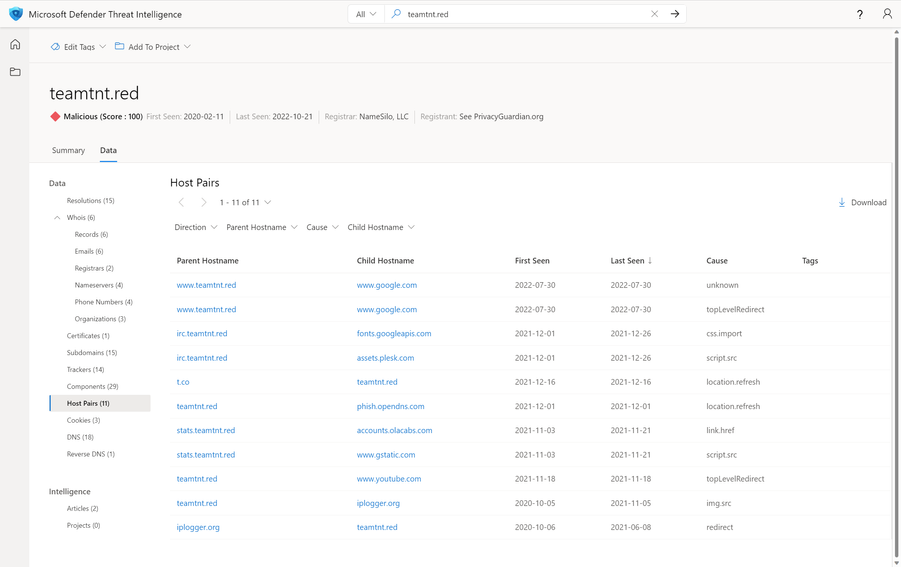The height and width of the screenshot is (567, 901).
Task: Open Whois Records (6)
Action: click(x=91, y=234)
